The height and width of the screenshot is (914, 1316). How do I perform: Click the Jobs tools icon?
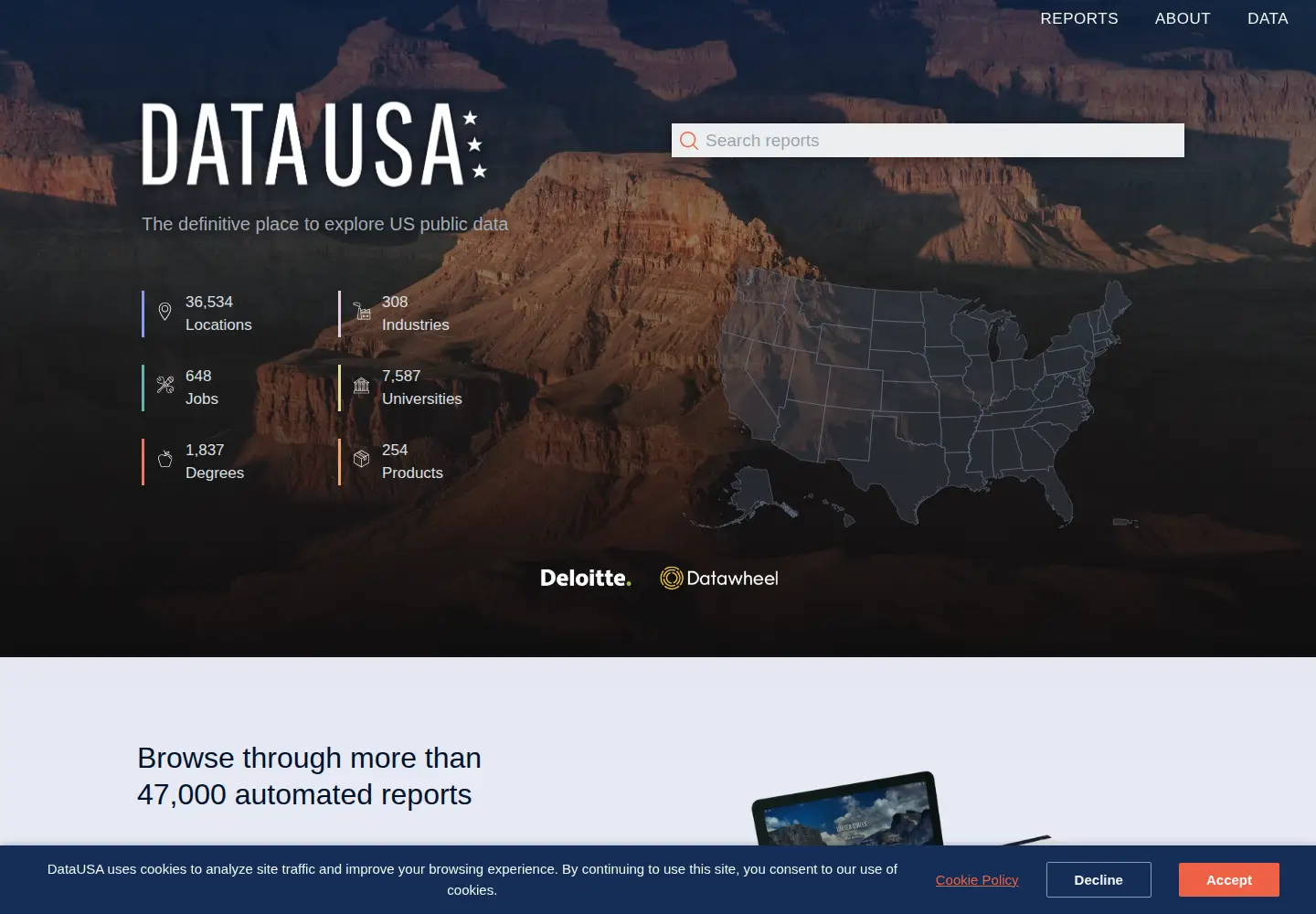164,385
